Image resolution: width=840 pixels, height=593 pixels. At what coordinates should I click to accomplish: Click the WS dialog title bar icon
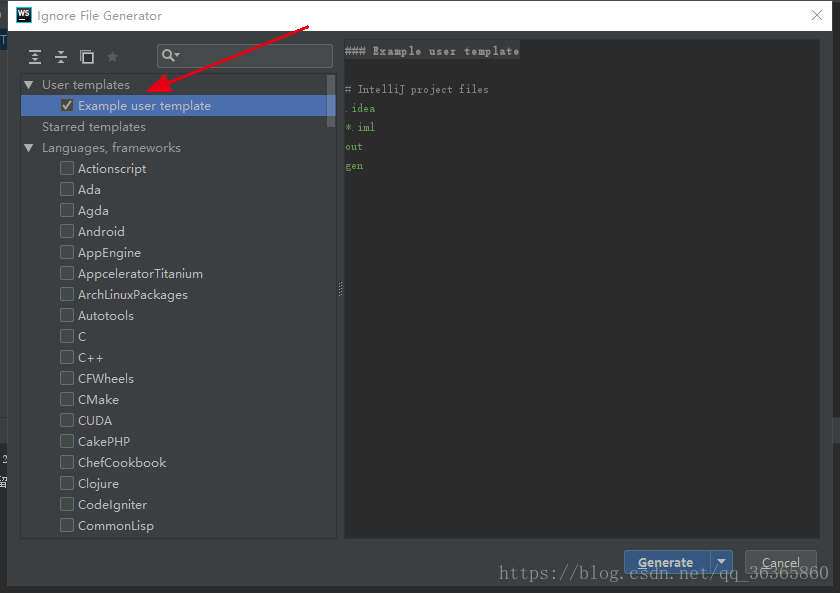coord(24,16)
